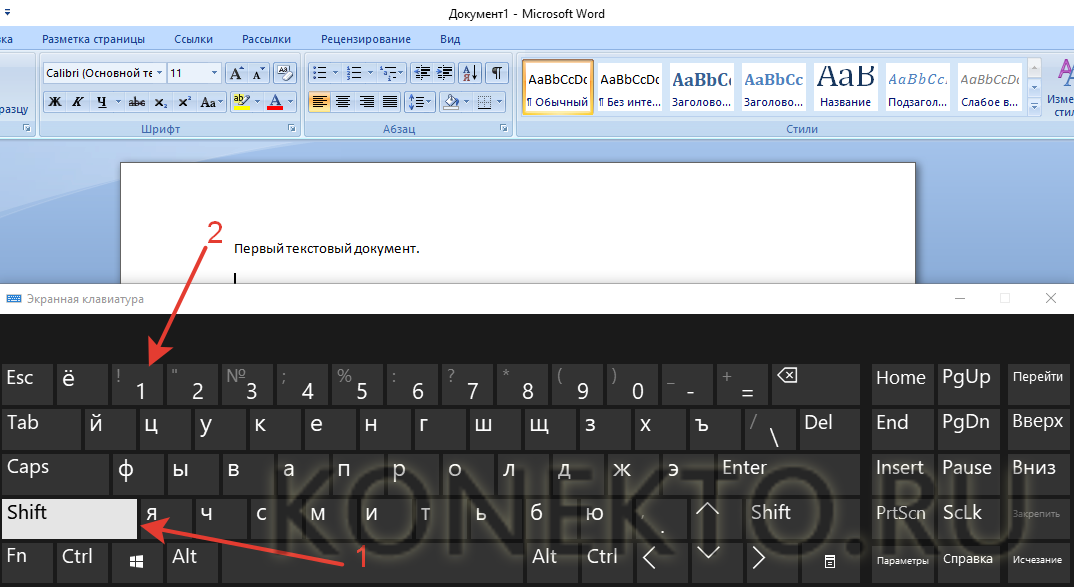
Task: Show paragraph marks with the ¶ icon
Action: pyautogui.click(x=496, y=73)
